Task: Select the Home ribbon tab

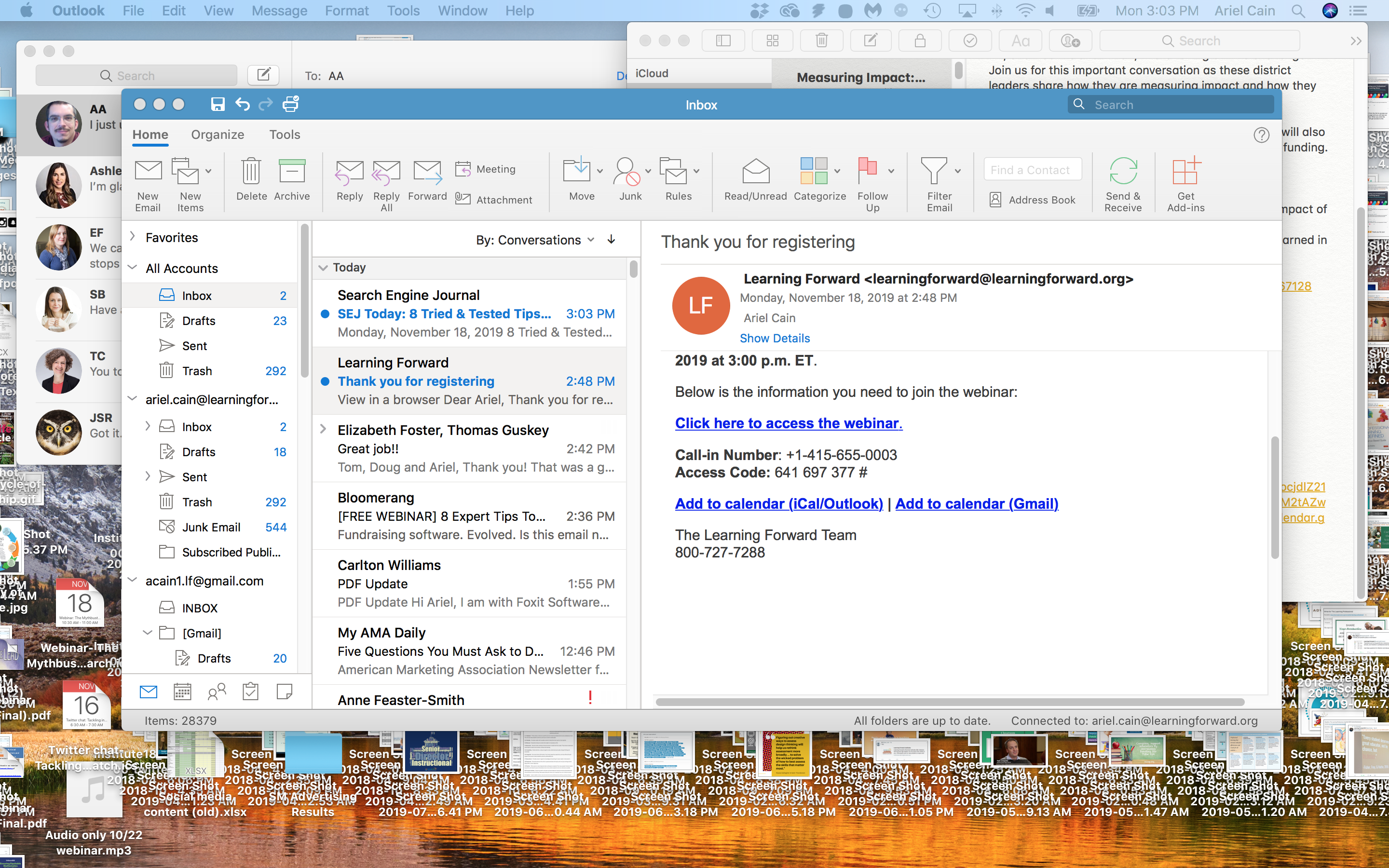Action: point(150,135)
